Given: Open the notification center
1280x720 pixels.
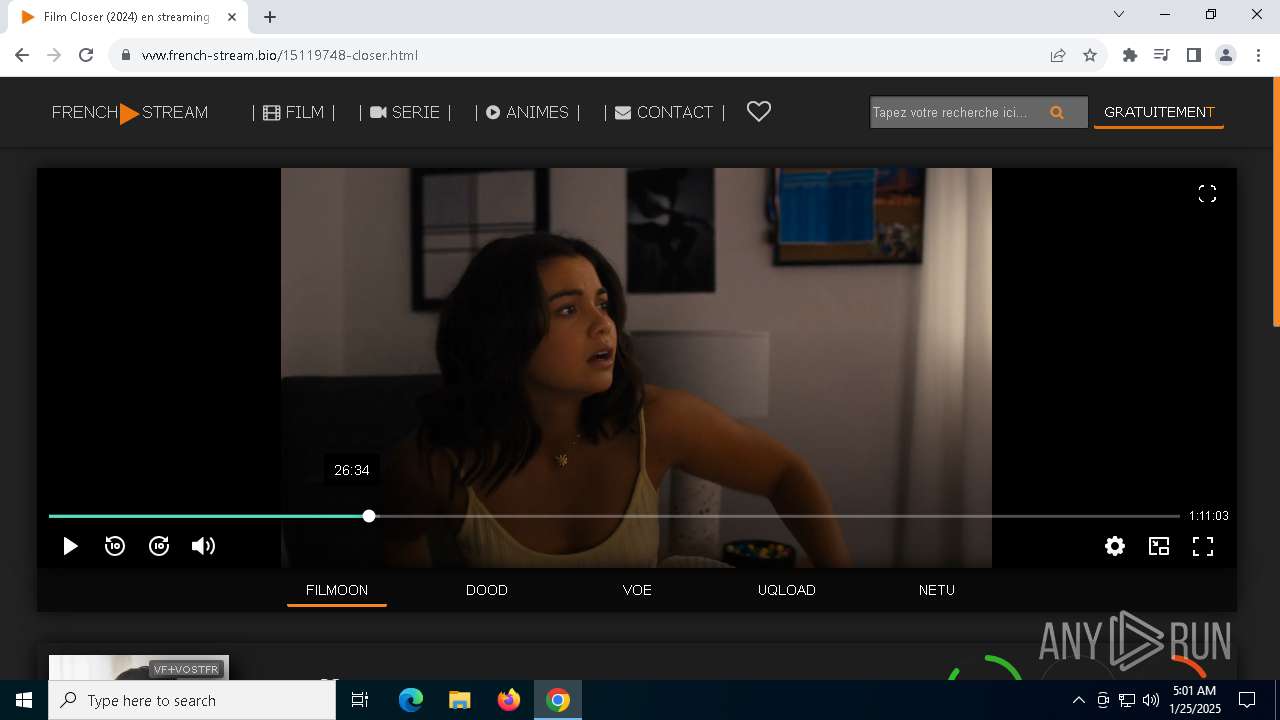Looking at the screenshot, I should tap(1247, 700).
